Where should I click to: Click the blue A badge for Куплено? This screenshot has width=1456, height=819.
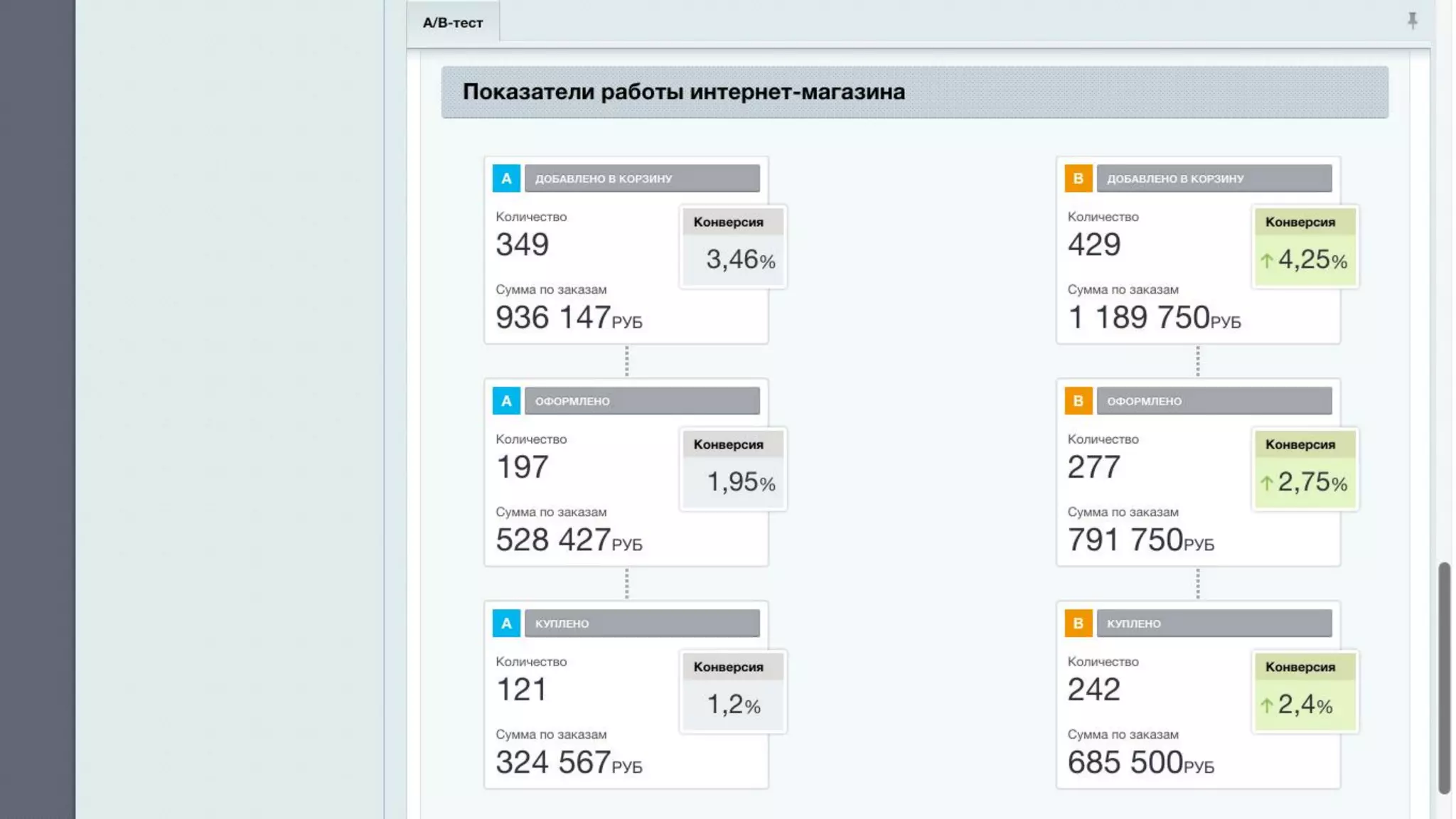[x=506, y=623]
